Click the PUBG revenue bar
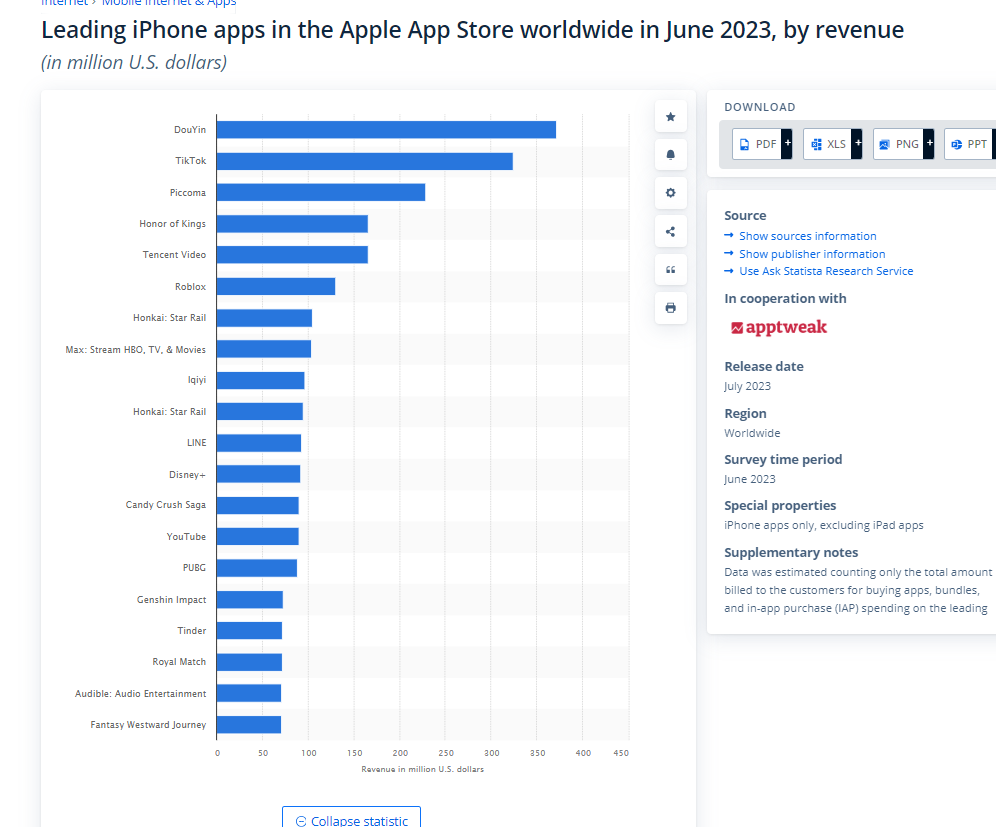996x827 pixels. (x=257, y=568)
